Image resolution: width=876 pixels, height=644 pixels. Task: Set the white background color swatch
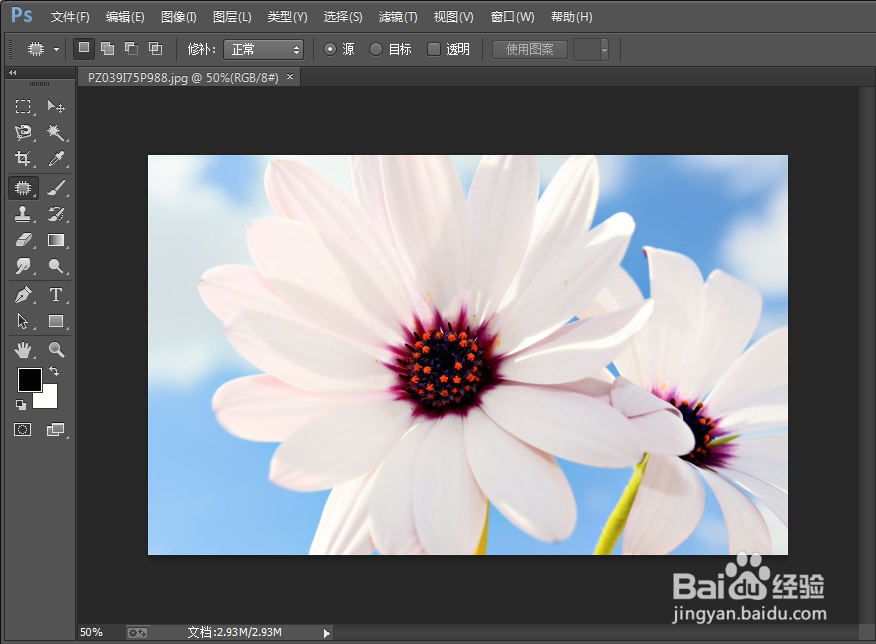(49, 399)
